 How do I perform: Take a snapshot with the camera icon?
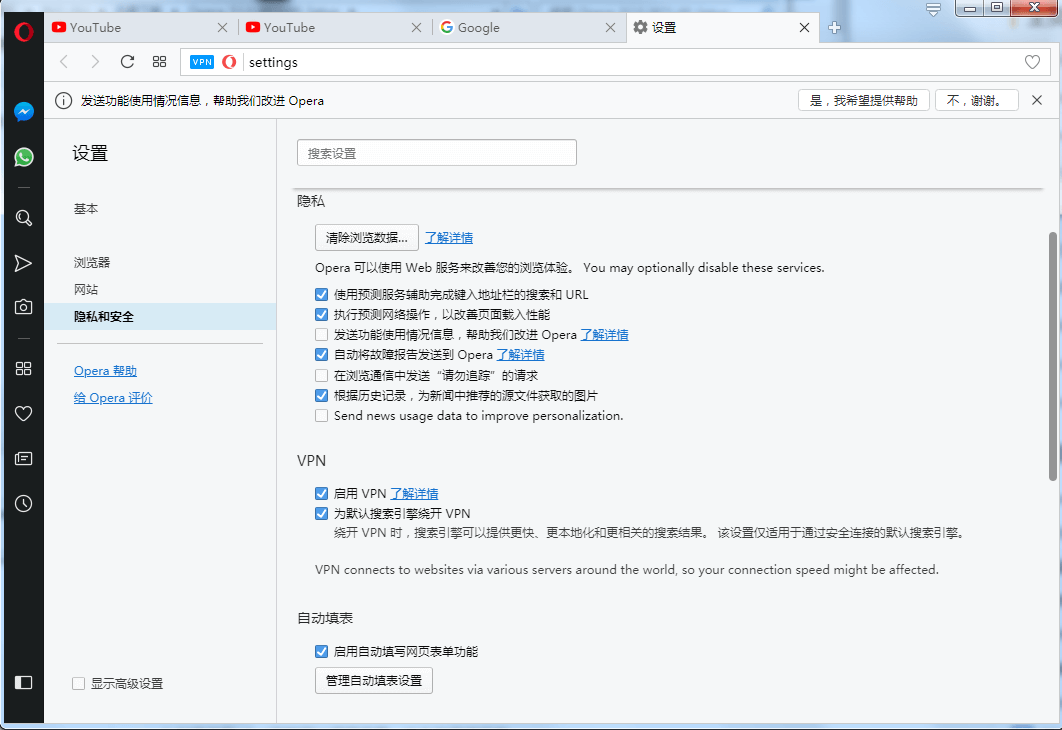(x=24, y=307)
